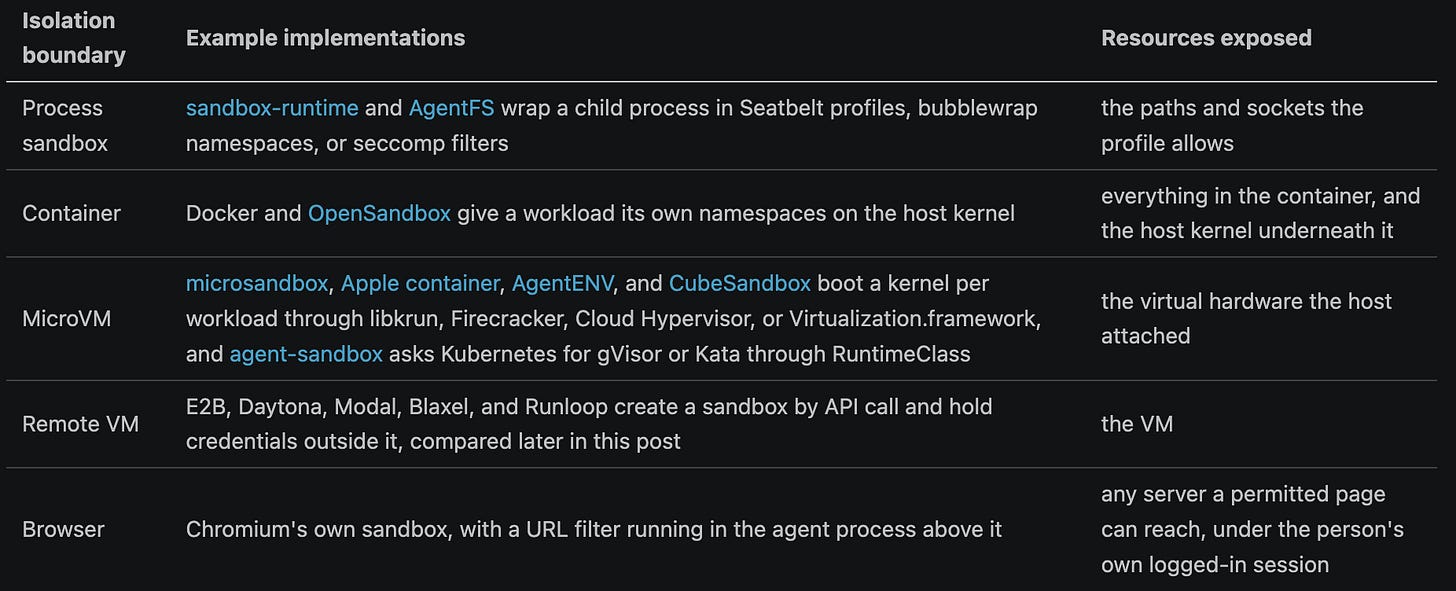This screenshot has height=591, width=1456.
Task: Click the CubeSandbox link
Action: [740, 283]
